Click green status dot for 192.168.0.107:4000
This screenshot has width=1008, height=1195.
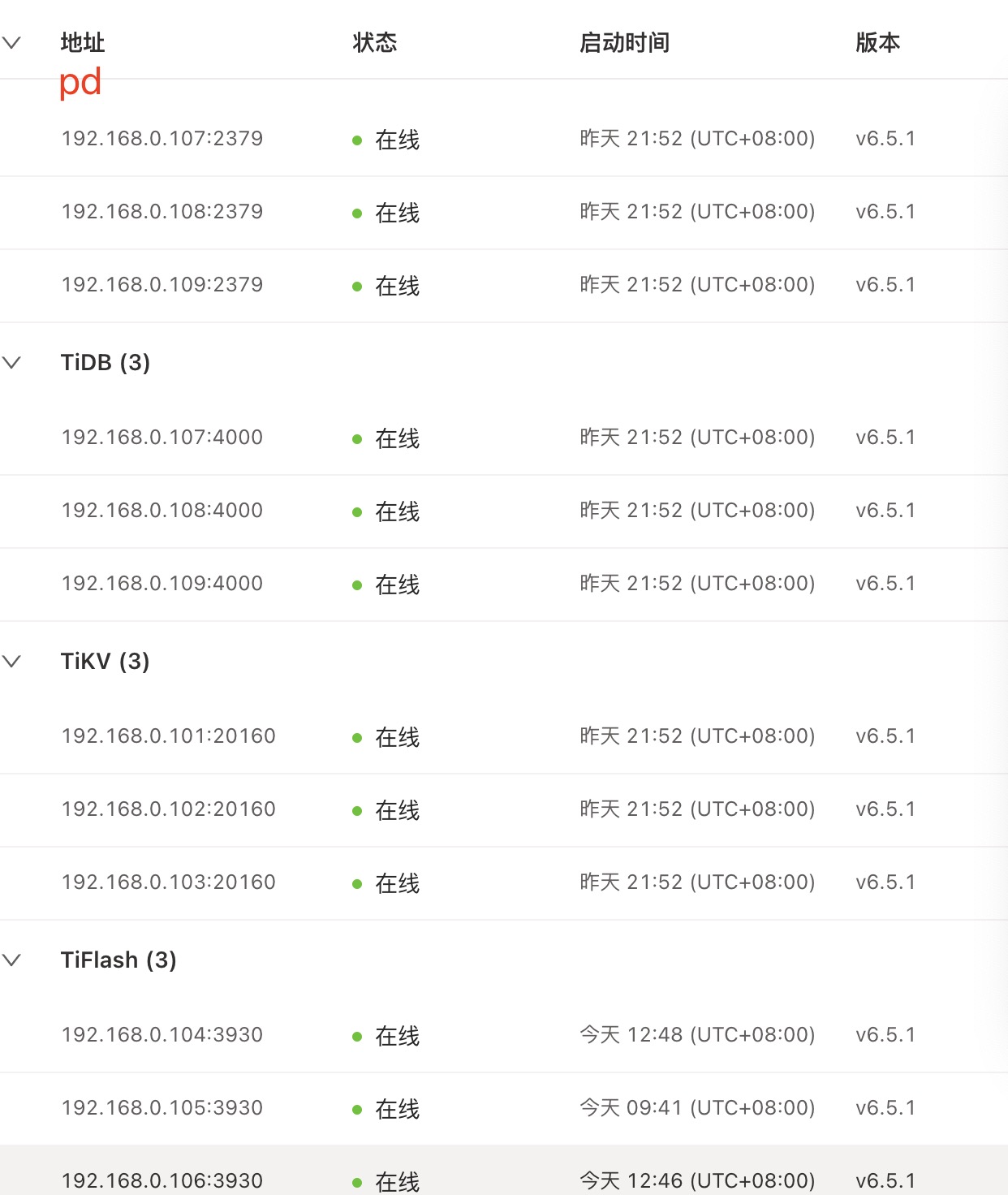357,439
